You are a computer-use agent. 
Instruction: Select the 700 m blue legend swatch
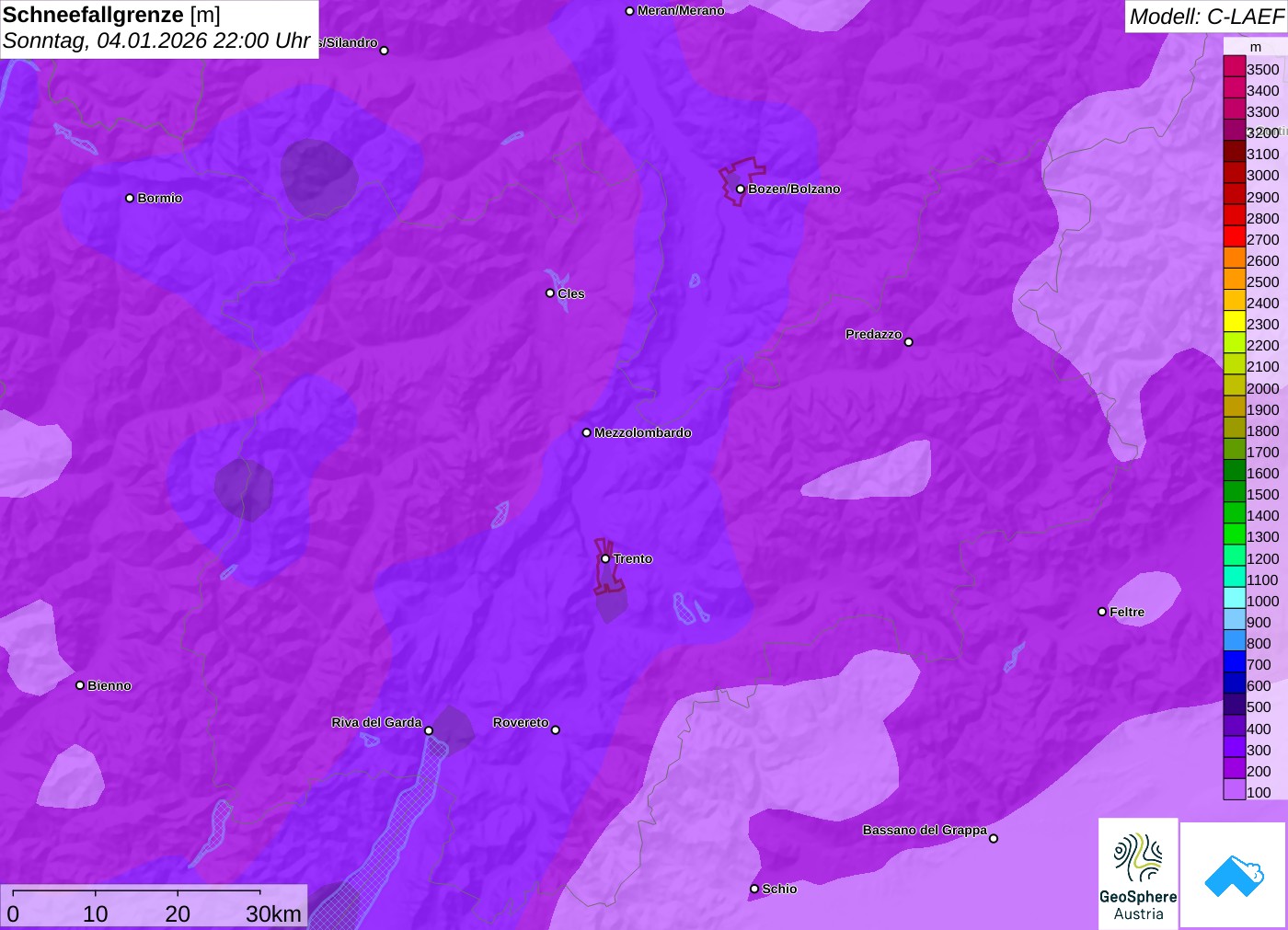click(1234, 662)
